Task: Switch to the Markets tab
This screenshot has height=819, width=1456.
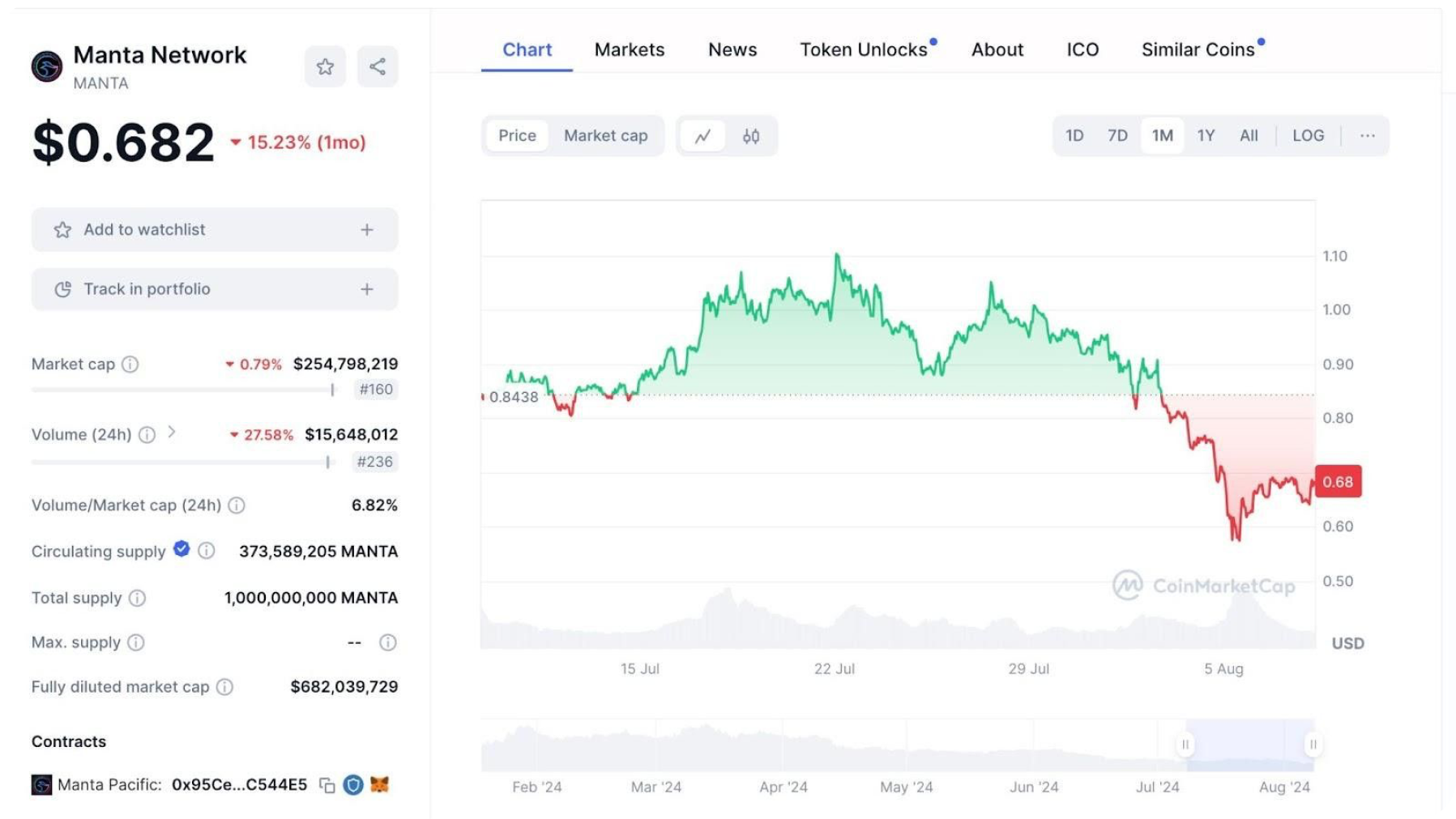Action: coord(629,49)
